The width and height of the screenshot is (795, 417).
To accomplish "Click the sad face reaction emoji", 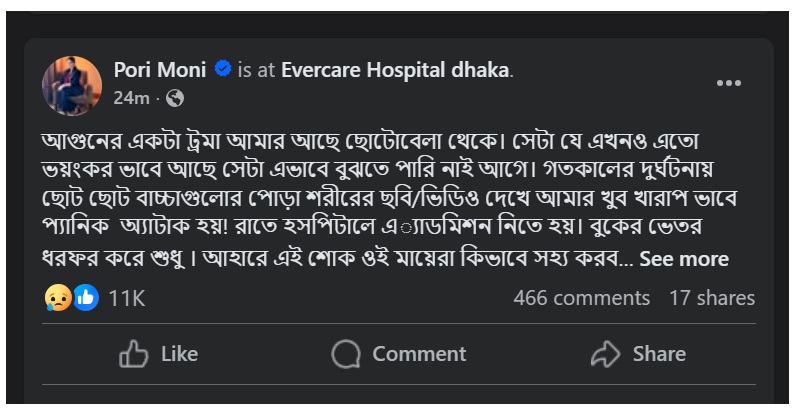I will click(58, 298).
